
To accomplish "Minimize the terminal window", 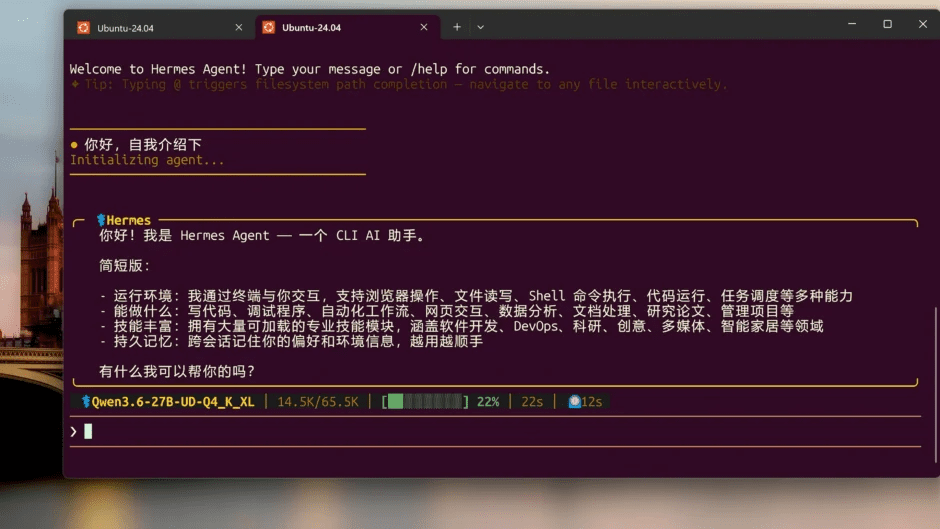I will tap(852, 24).
